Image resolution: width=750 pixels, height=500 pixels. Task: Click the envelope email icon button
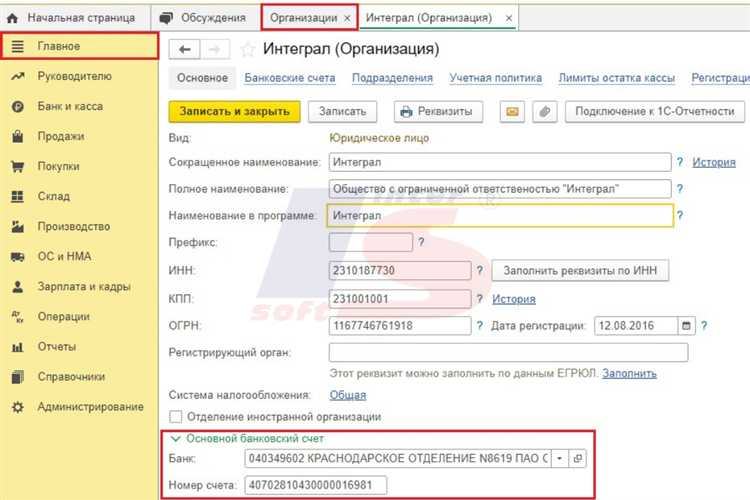tap(512, 112)
